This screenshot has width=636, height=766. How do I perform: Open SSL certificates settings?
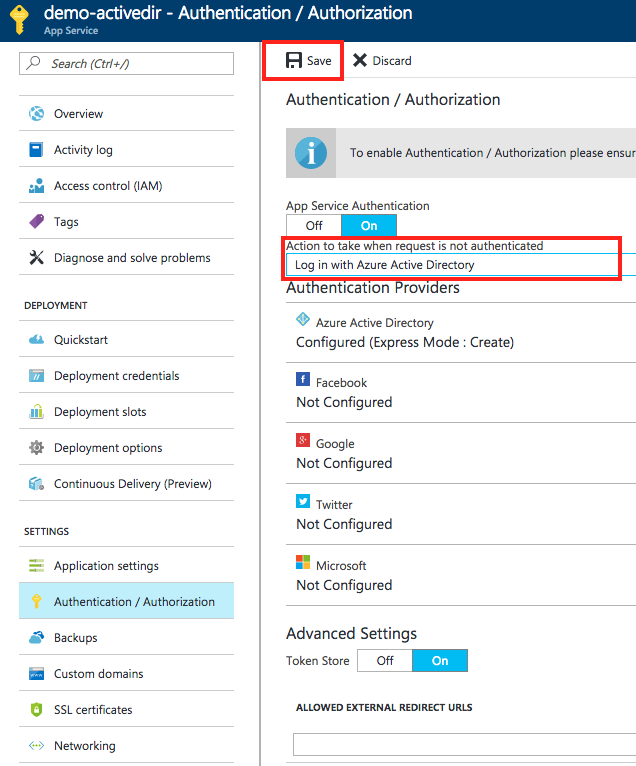click(127, 709)
